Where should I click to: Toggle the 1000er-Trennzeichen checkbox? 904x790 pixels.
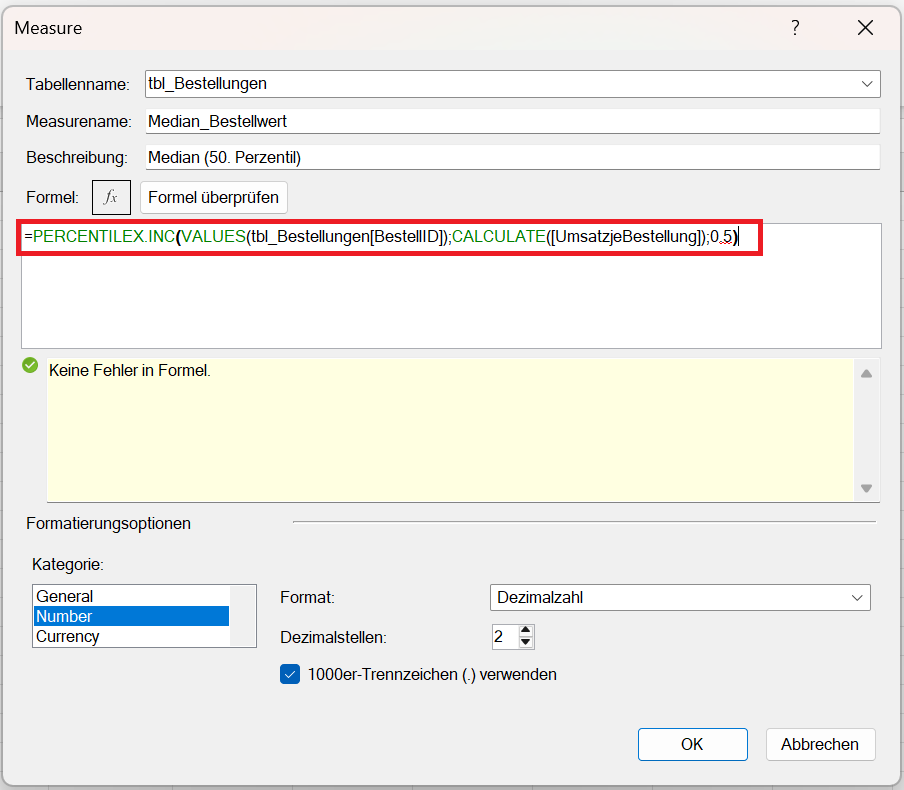tap(290, 674)
